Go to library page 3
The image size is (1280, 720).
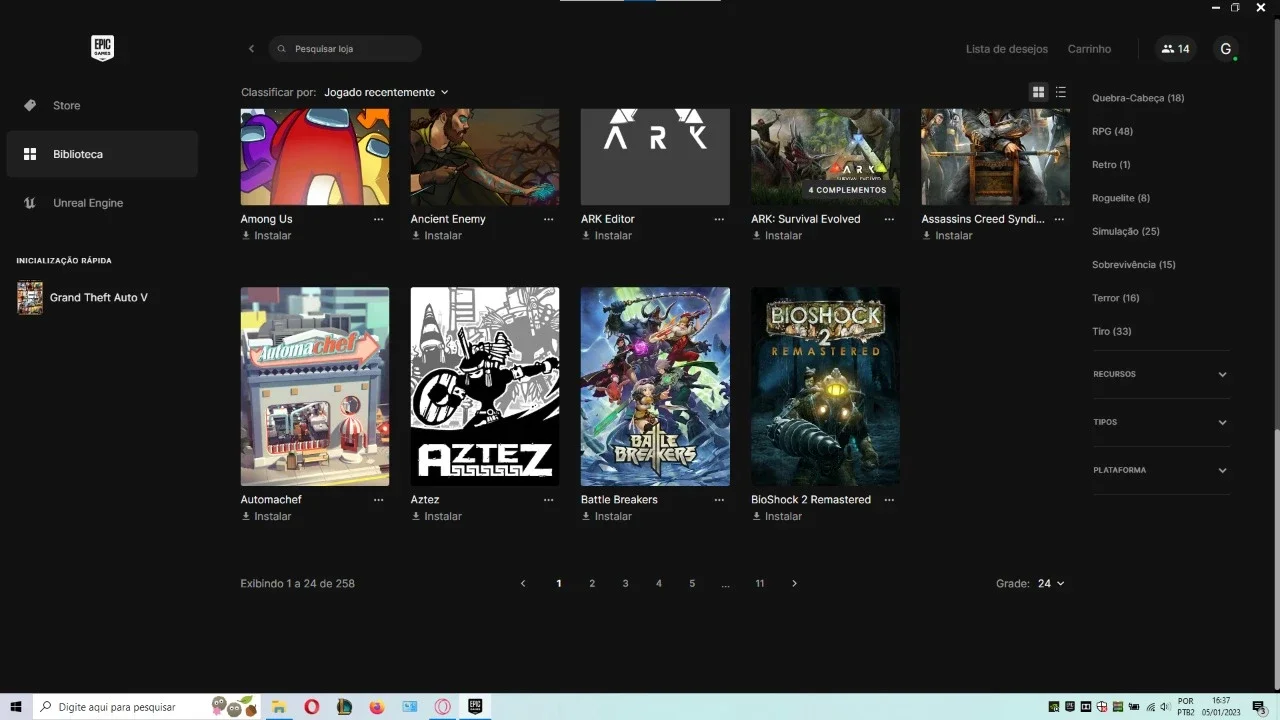tap(625, 583)
